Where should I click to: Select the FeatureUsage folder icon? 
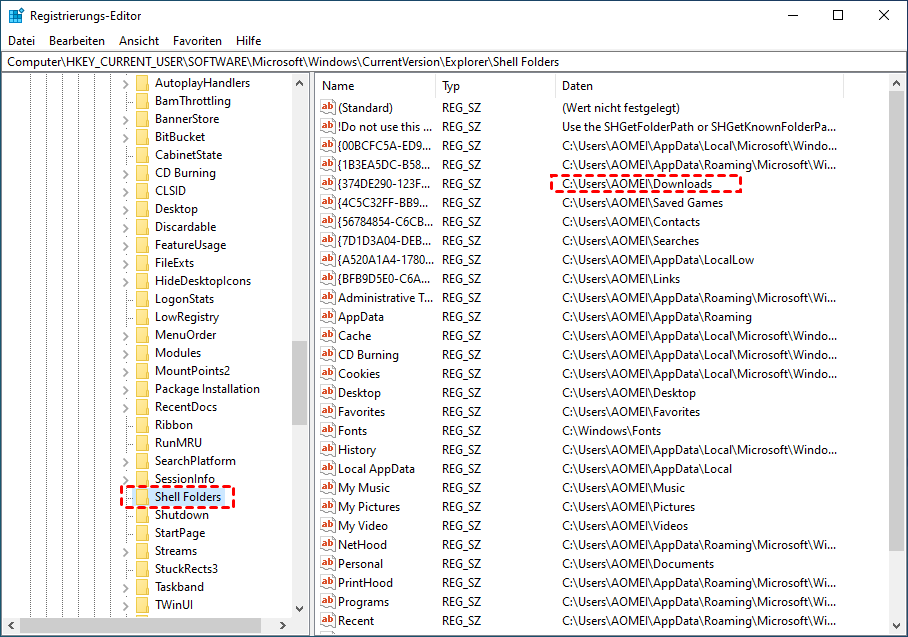click(x=142, y=245)
